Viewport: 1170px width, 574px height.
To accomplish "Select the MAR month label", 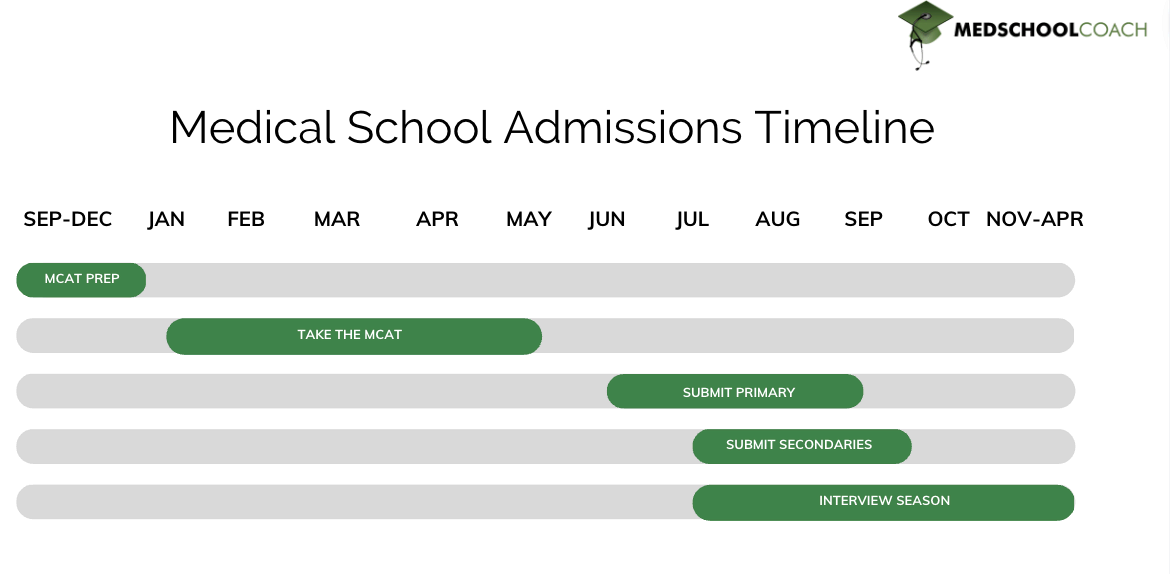I will [337, 219].
